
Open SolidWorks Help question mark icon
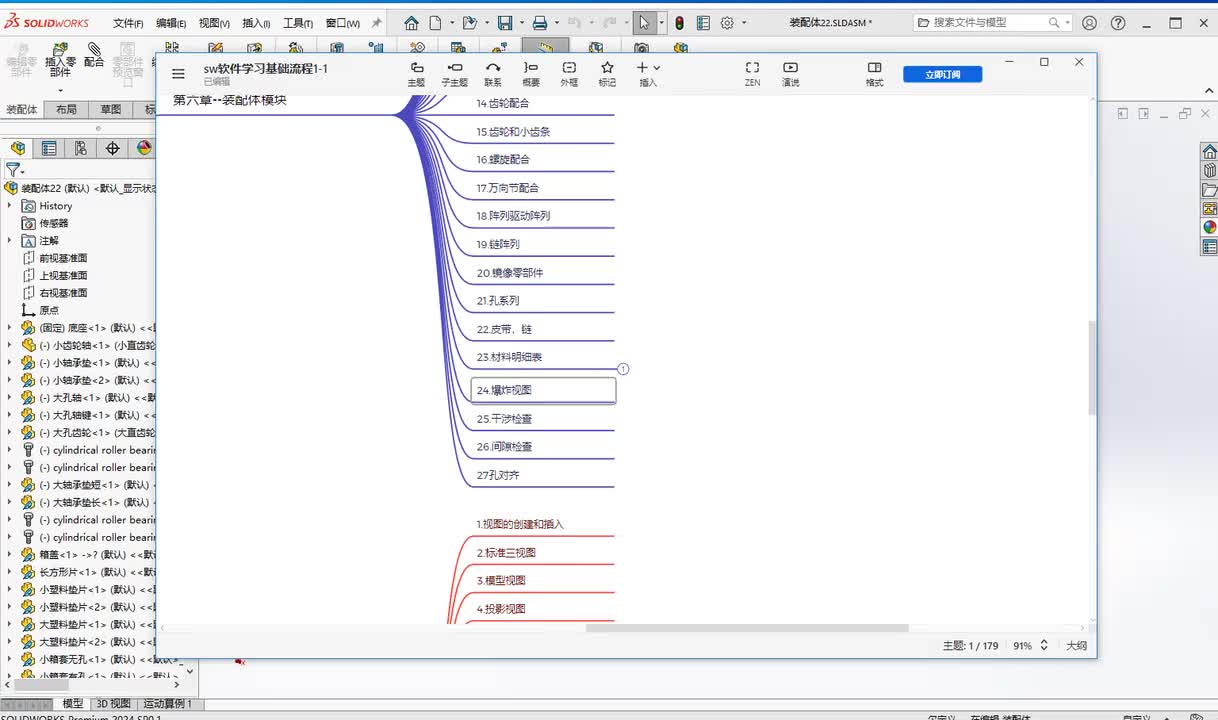tap(1119, 23)
